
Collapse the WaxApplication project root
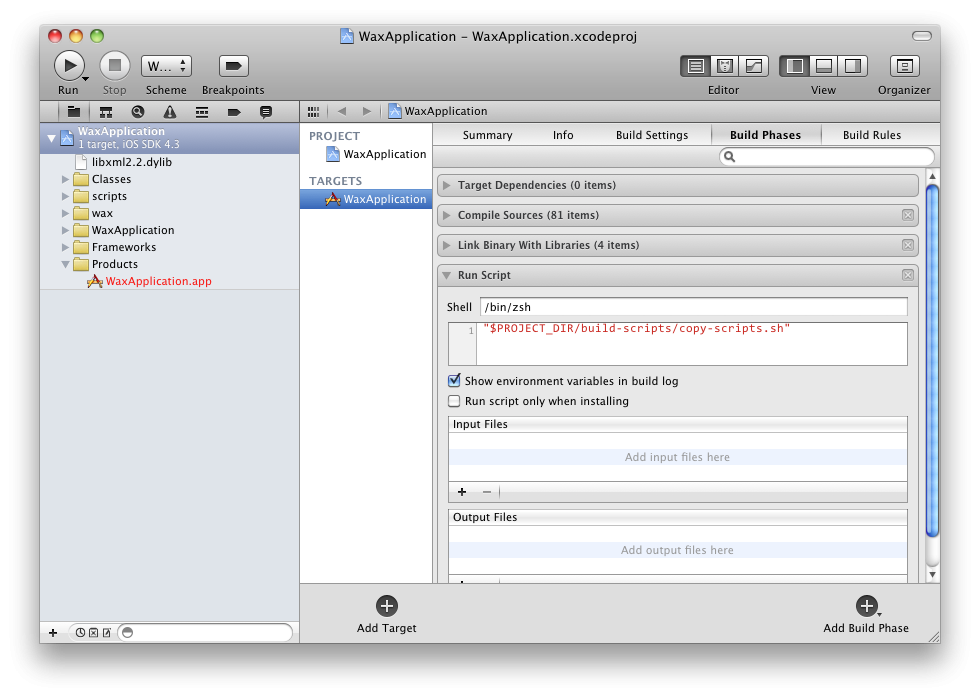click(51, 138)
